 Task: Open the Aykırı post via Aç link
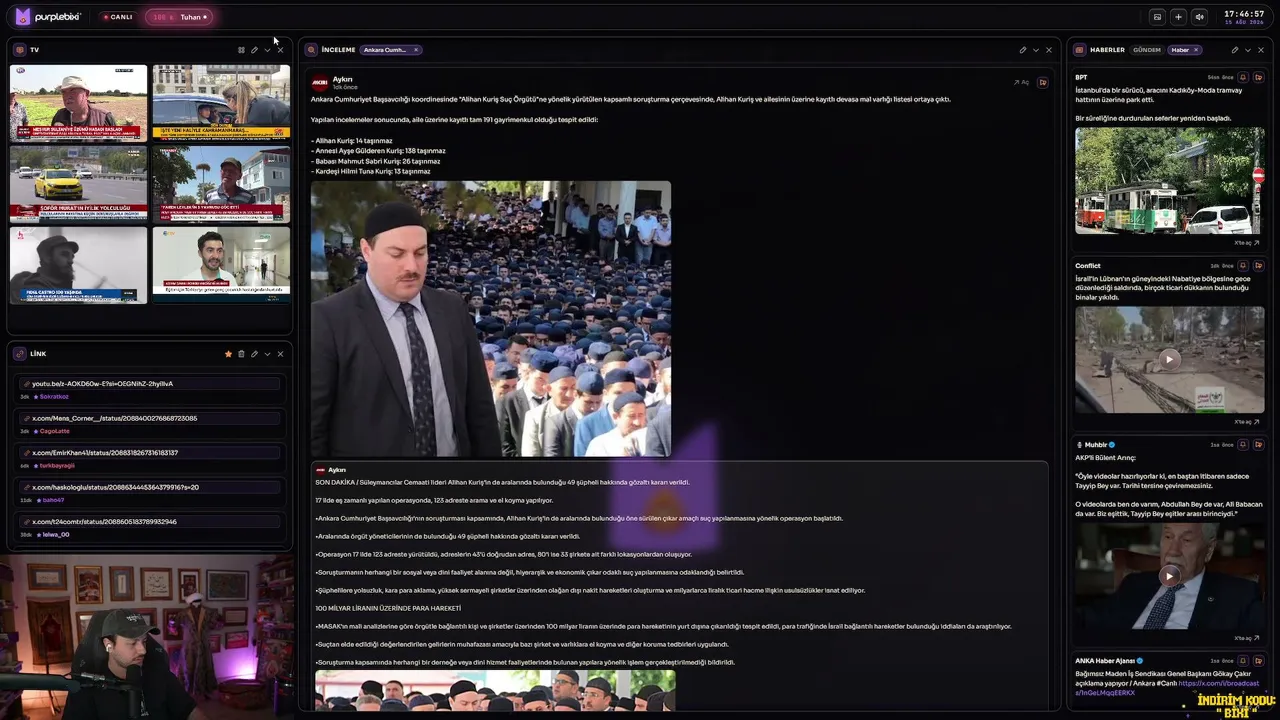1021,82
